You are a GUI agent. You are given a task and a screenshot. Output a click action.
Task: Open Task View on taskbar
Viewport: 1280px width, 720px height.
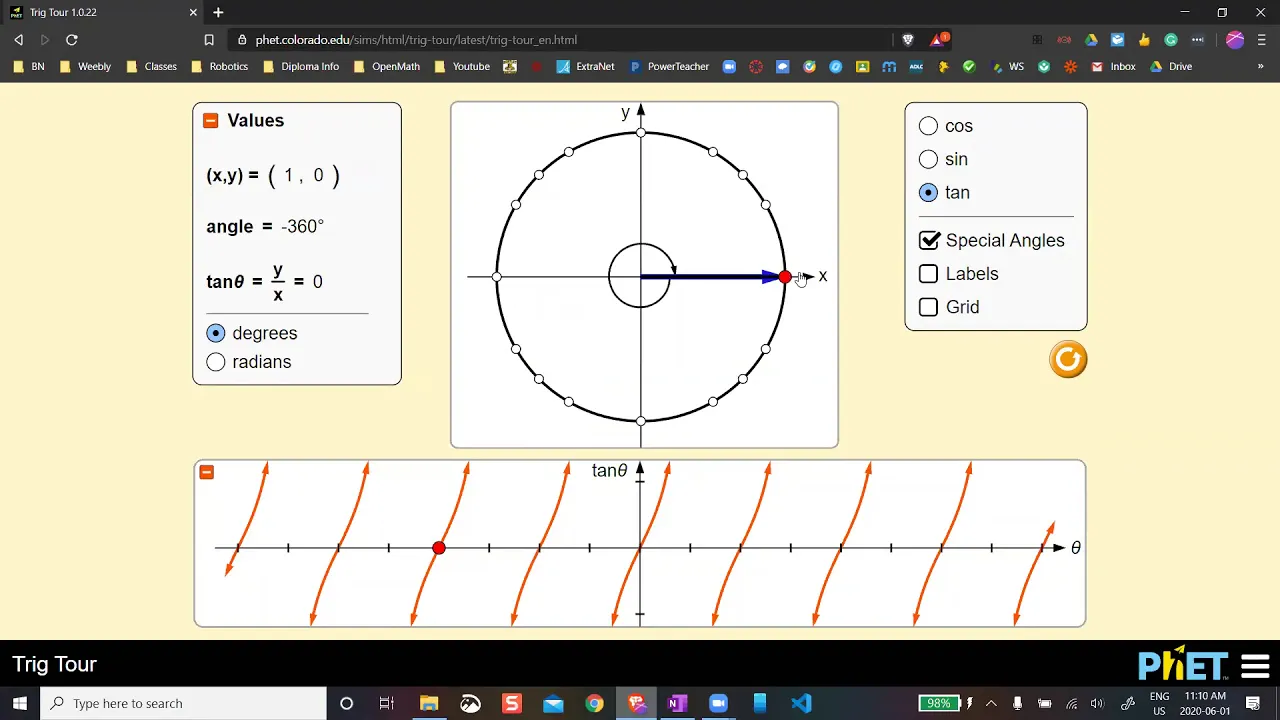pyautogui.click(x=387, y=703)
